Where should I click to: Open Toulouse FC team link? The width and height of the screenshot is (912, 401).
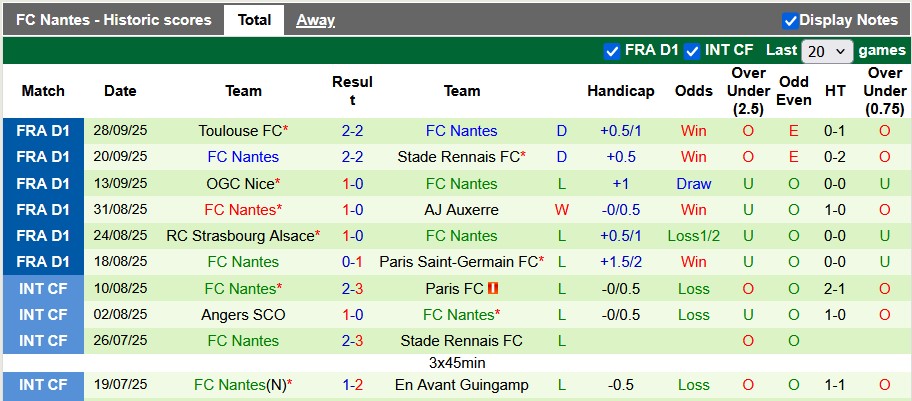(x=240, y=131)
